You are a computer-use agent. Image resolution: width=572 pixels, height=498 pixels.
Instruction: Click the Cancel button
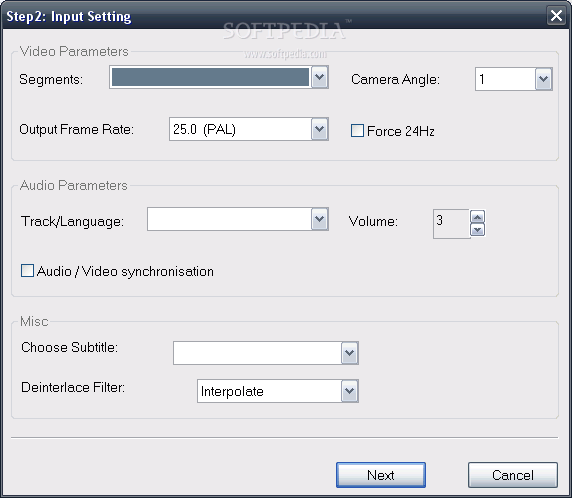[513, 475]
